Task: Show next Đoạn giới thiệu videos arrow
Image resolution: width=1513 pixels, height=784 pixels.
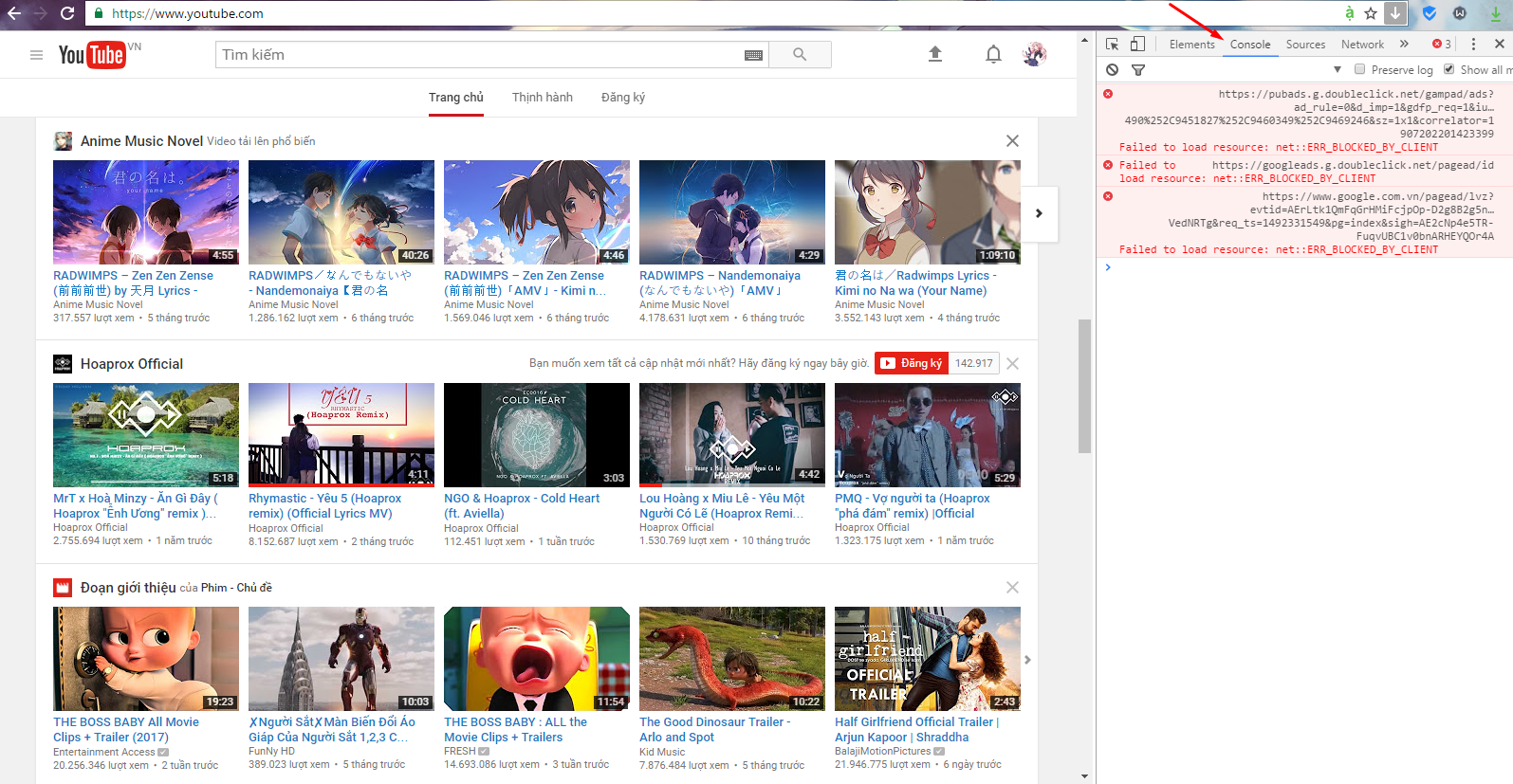Action: [1027, 659]
